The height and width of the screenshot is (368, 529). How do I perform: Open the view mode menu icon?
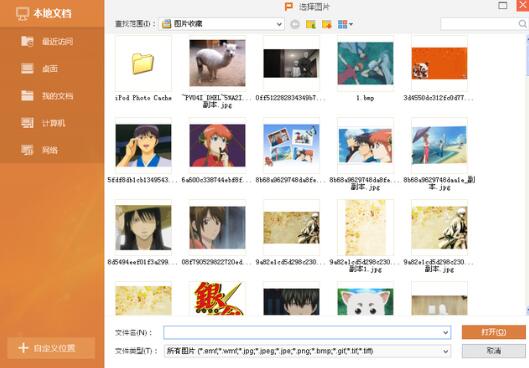pyautogui.click(x=345, y=24)
